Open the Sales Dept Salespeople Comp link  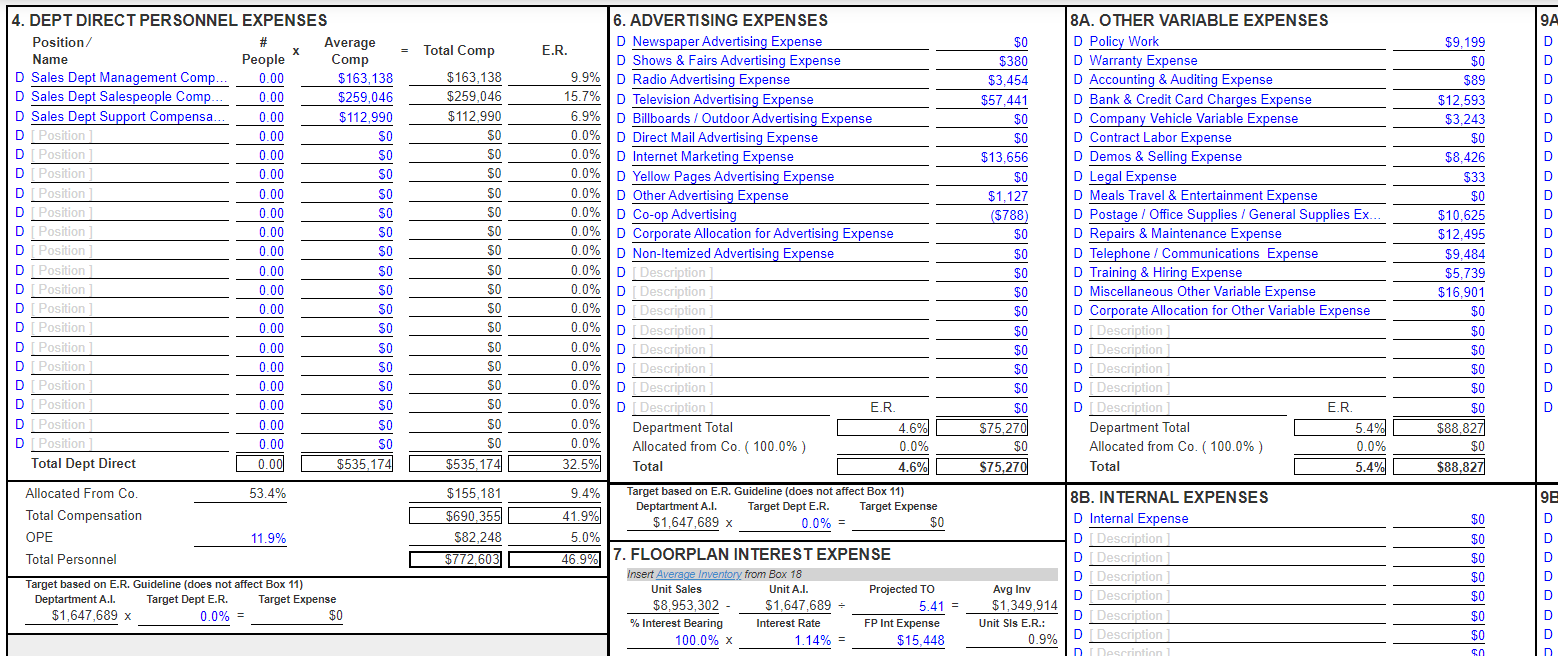[129, 97]
